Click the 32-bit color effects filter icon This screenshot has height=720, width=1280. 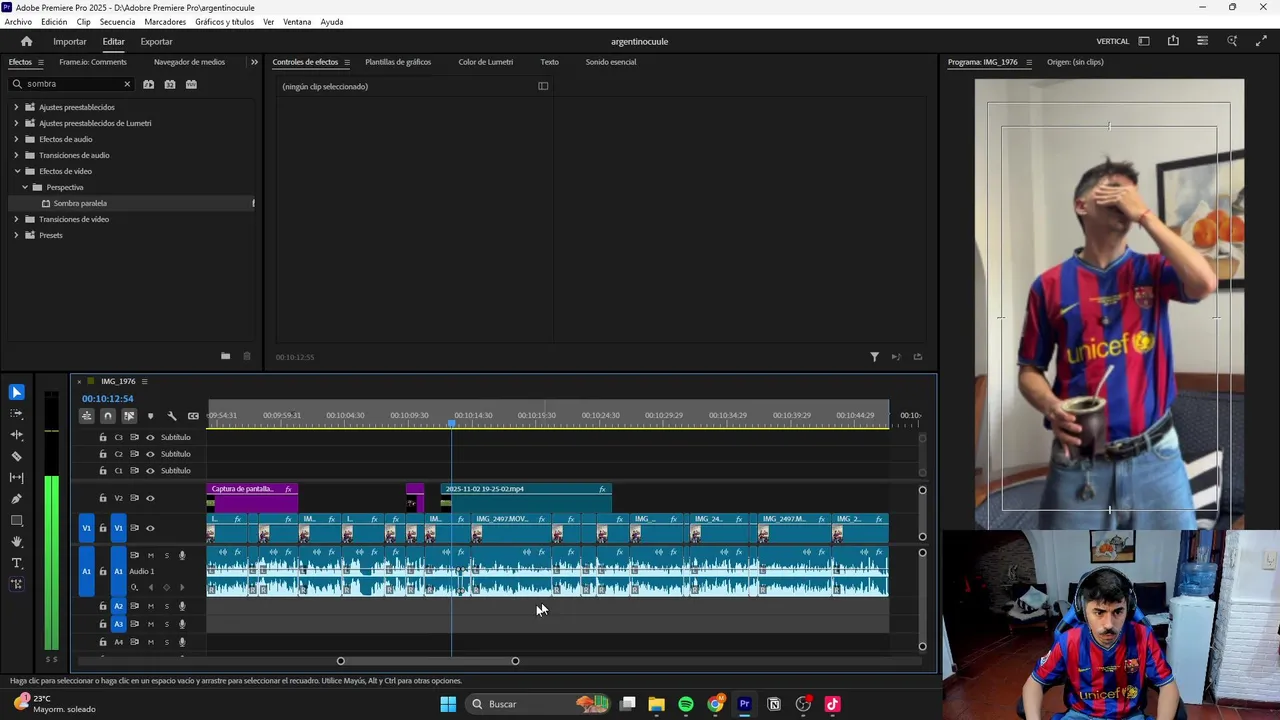[x=170, y=84]
